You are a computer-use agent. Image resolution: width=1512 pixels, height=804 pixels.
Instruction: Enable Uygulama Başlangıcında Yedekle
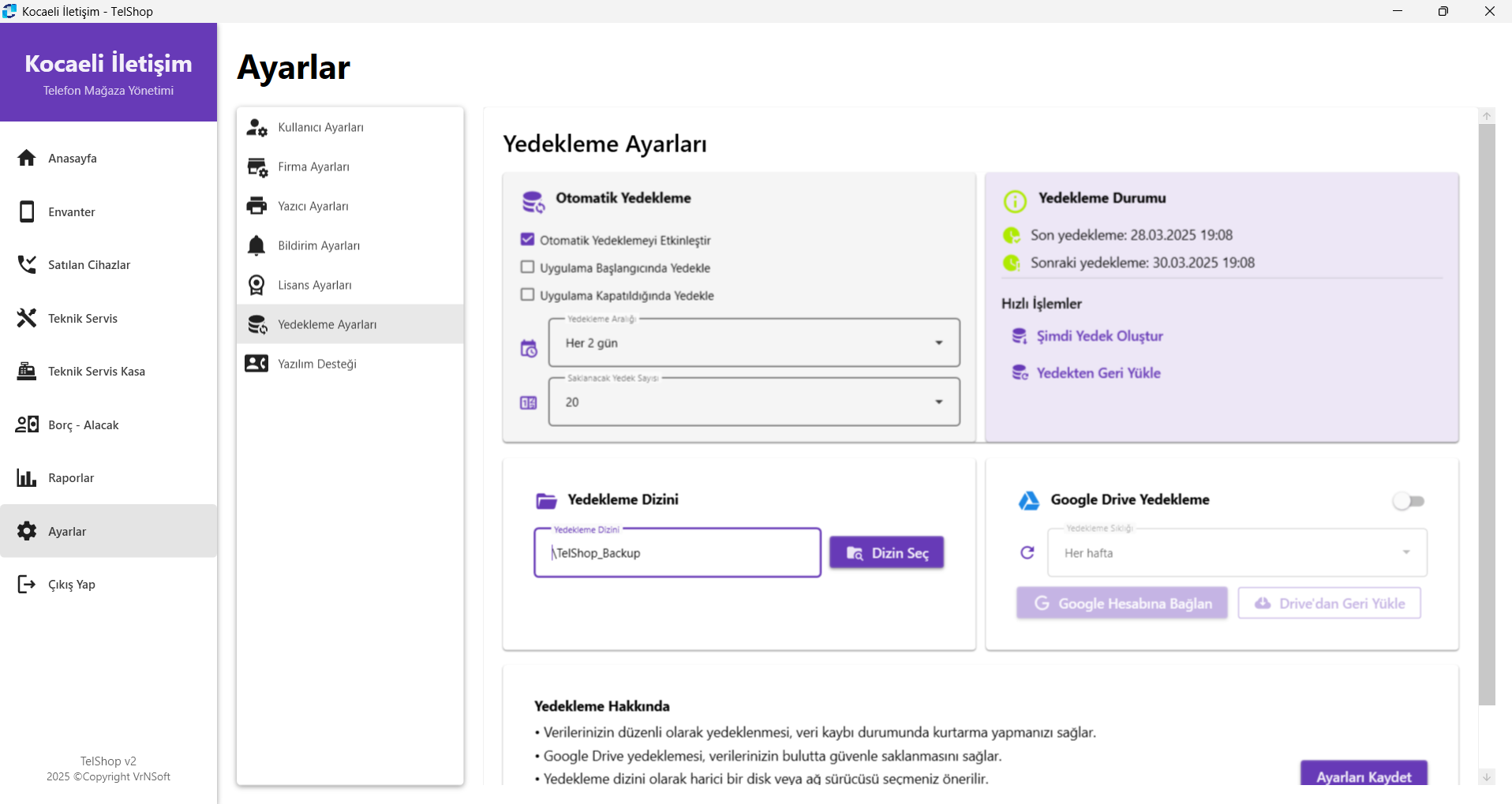(x=527, y=267)
